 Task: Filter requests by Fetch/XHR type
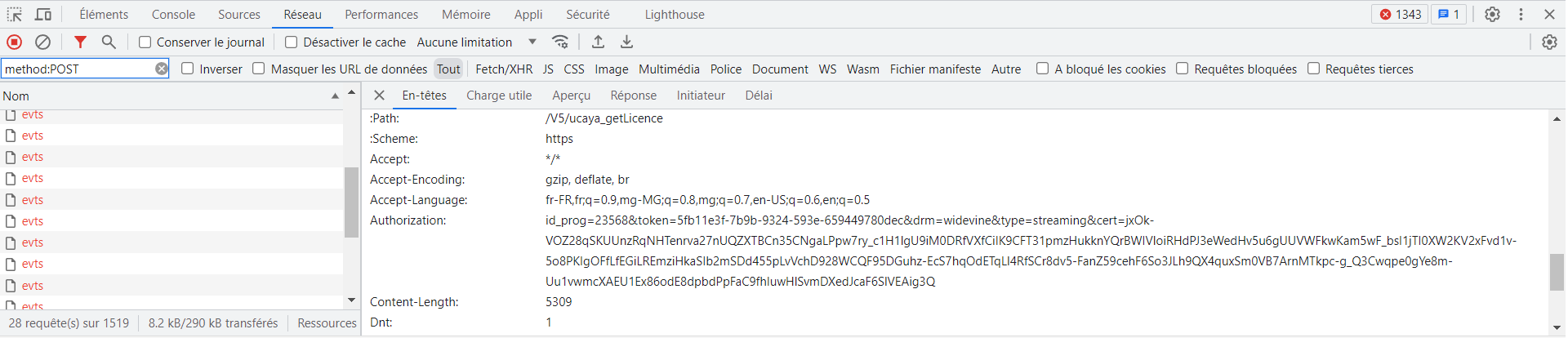pos(504,69)
